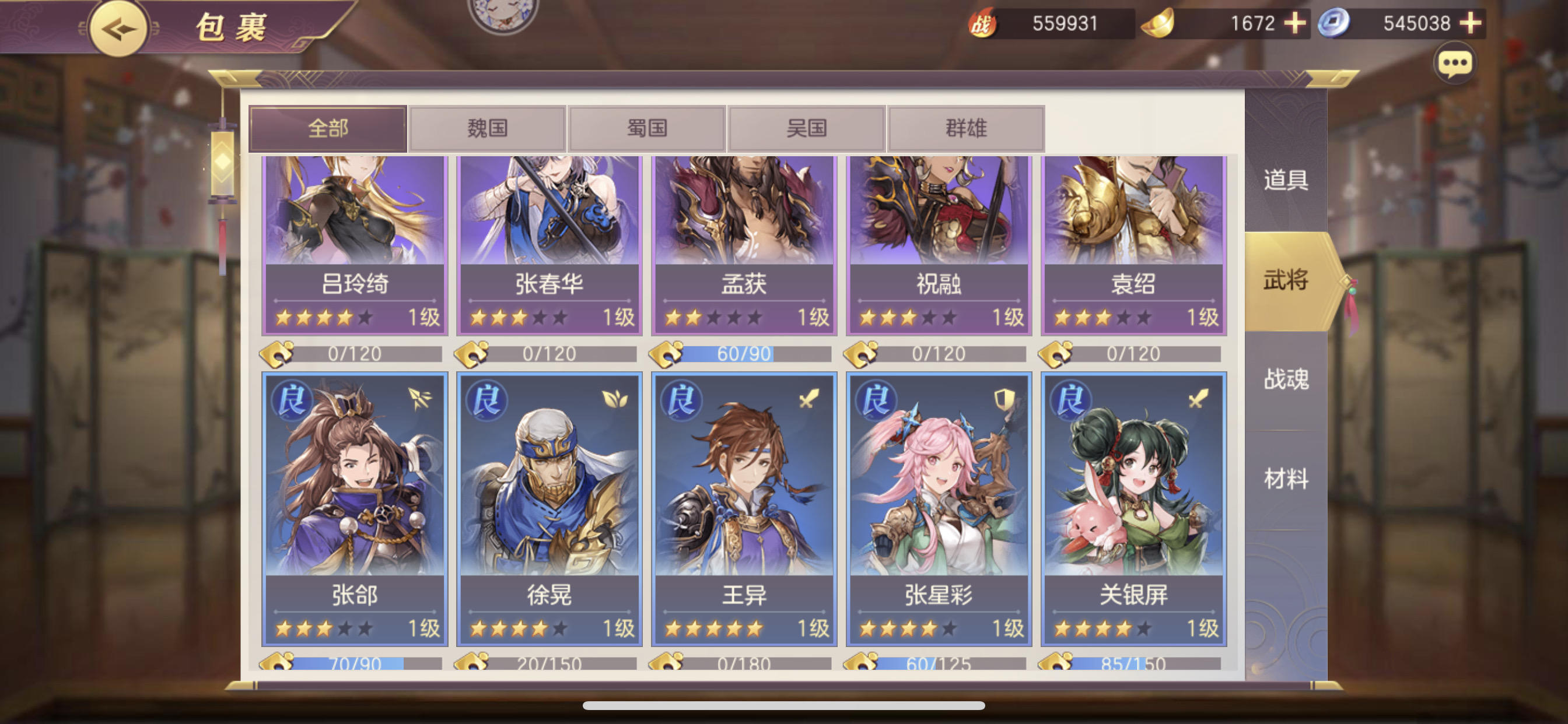Screen dimensions: 1568x724
Task: Tap the plus icon beside 1672 gold
Action: (1294, 23)
